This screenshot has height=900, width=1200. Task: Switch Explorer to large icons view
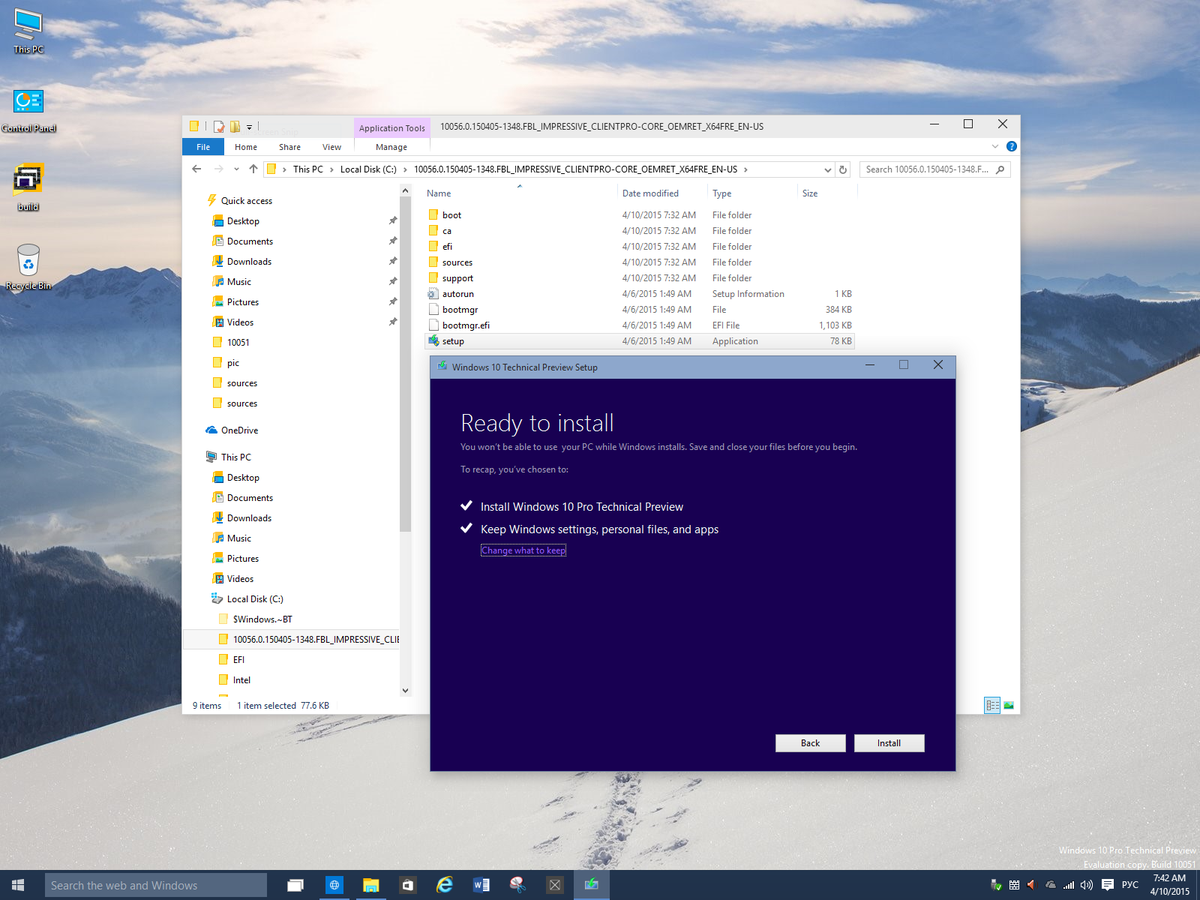[1009, 705]
